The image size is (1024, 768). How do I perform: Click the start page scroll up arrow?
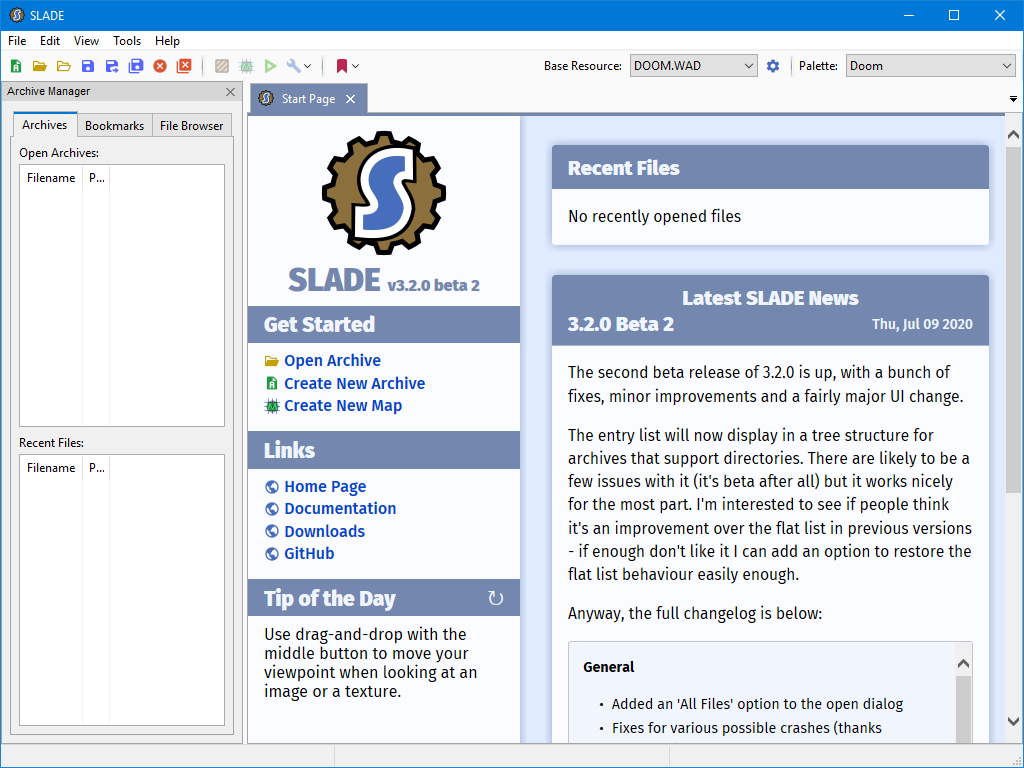(1013, 135)
